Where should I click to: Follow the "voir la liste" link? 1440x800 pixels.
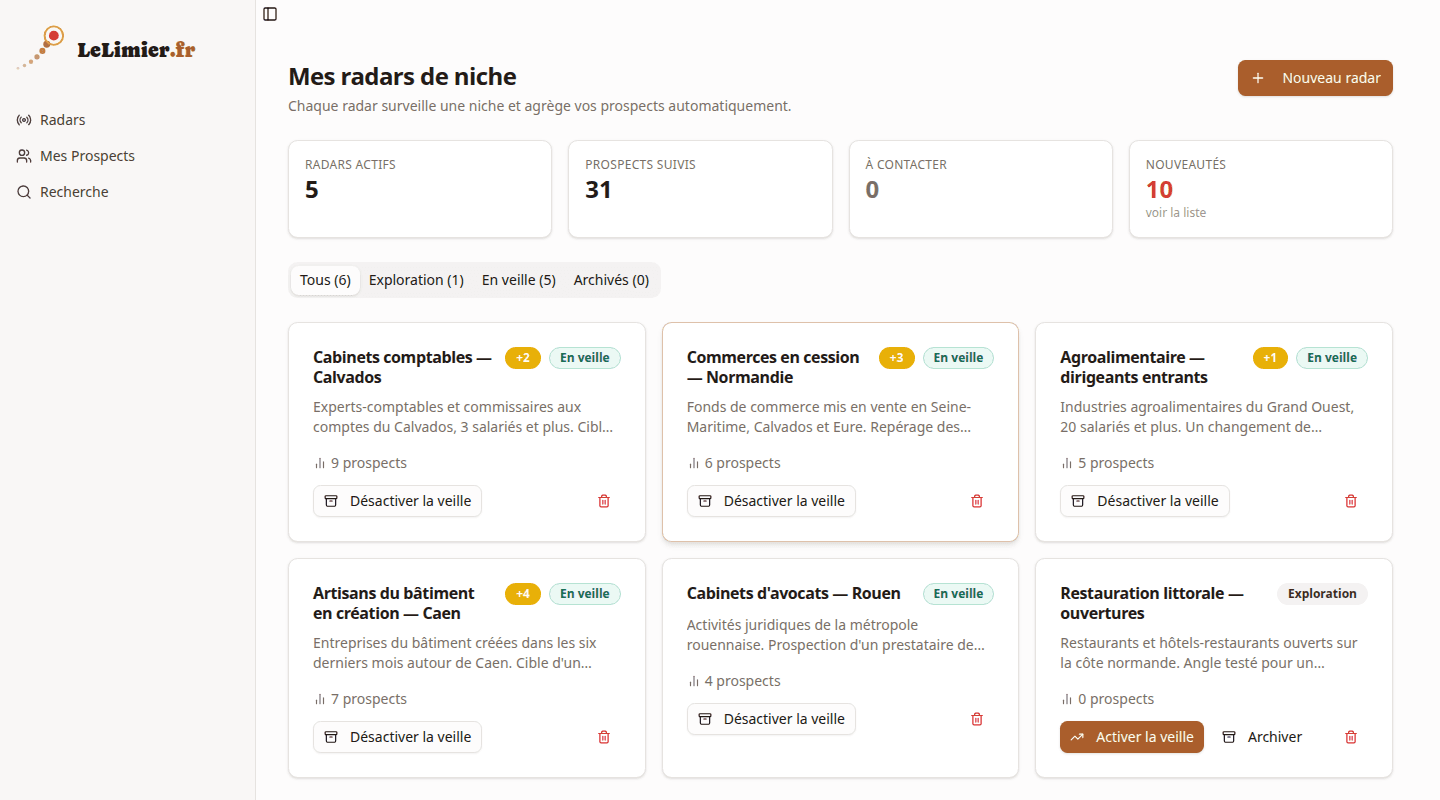click(x=1176, y=212)
